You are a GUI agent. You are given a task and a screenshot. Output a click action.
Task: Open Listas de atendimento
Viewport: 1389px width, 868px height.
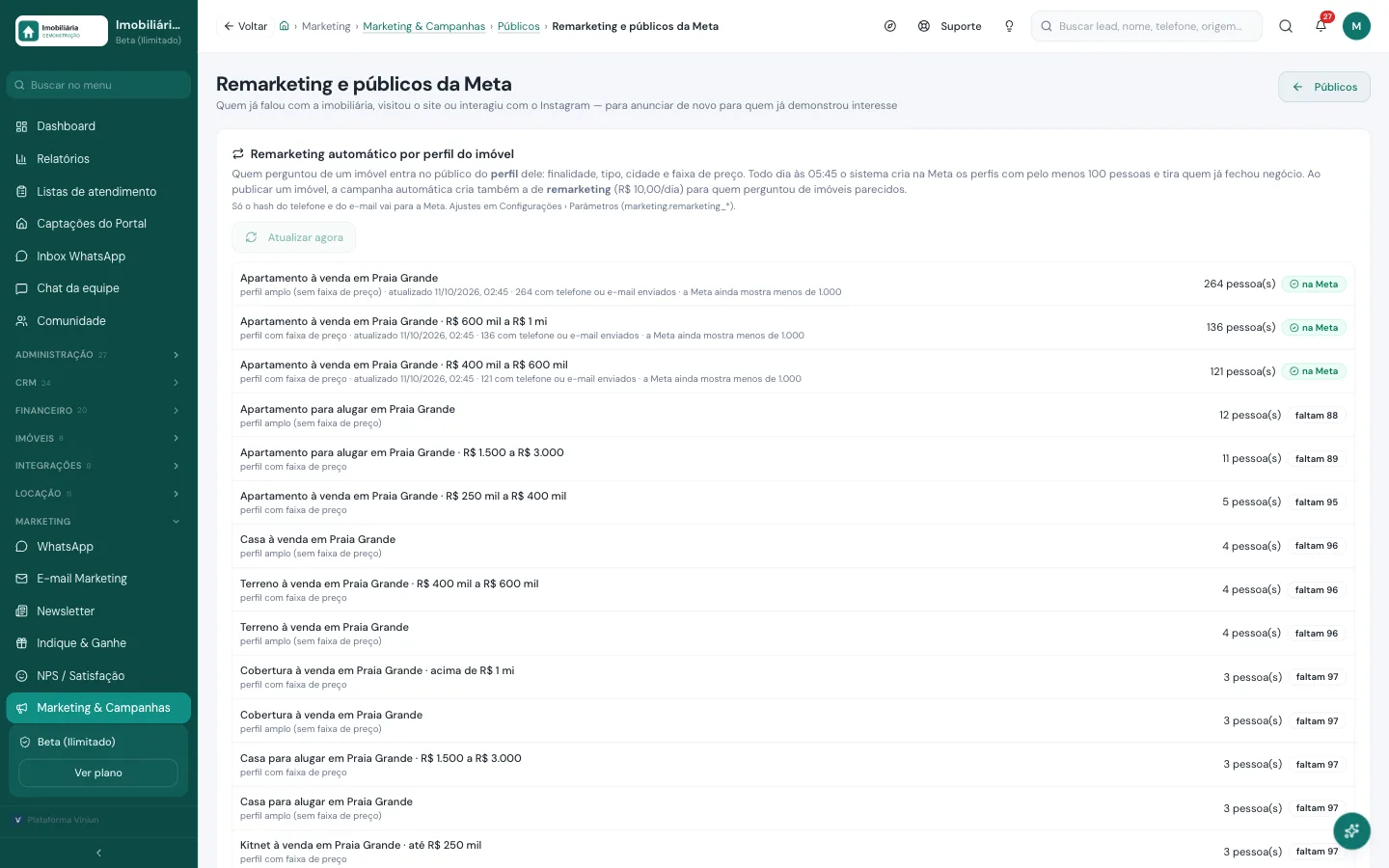pyautogui.click(x=98, y=192)
